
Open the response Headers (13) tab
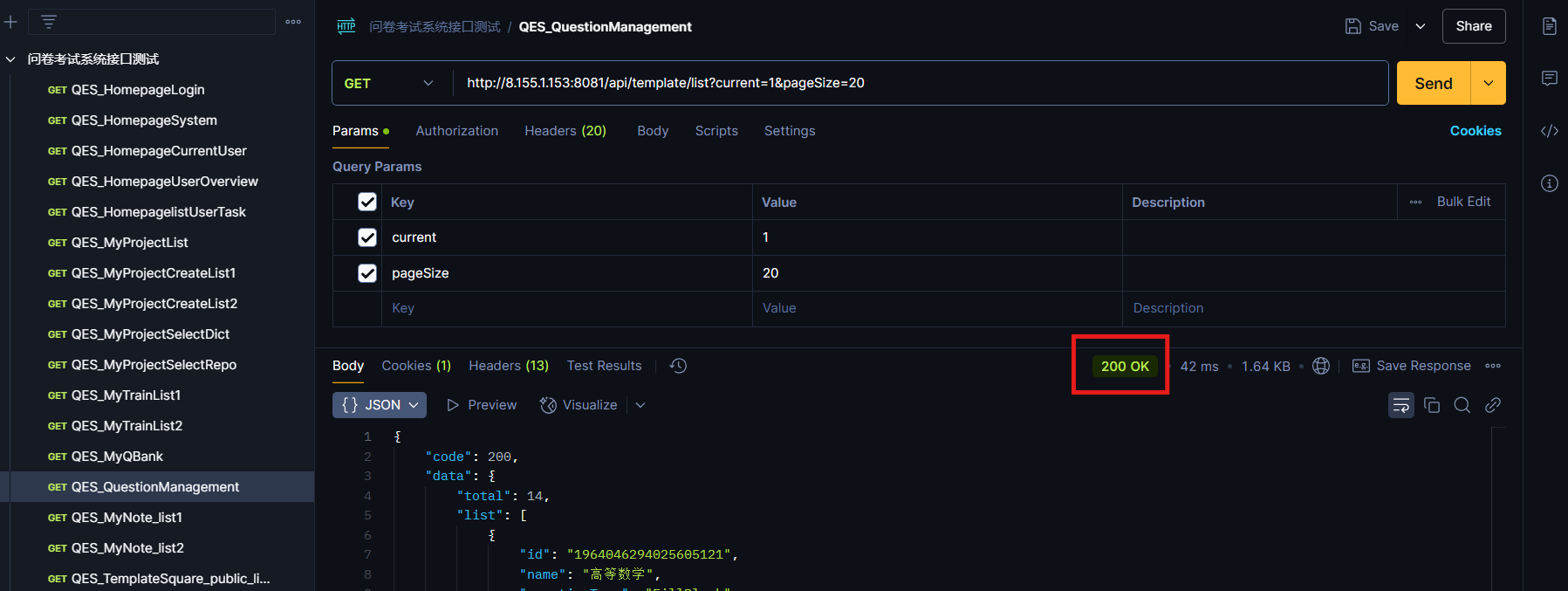[509, 366]
